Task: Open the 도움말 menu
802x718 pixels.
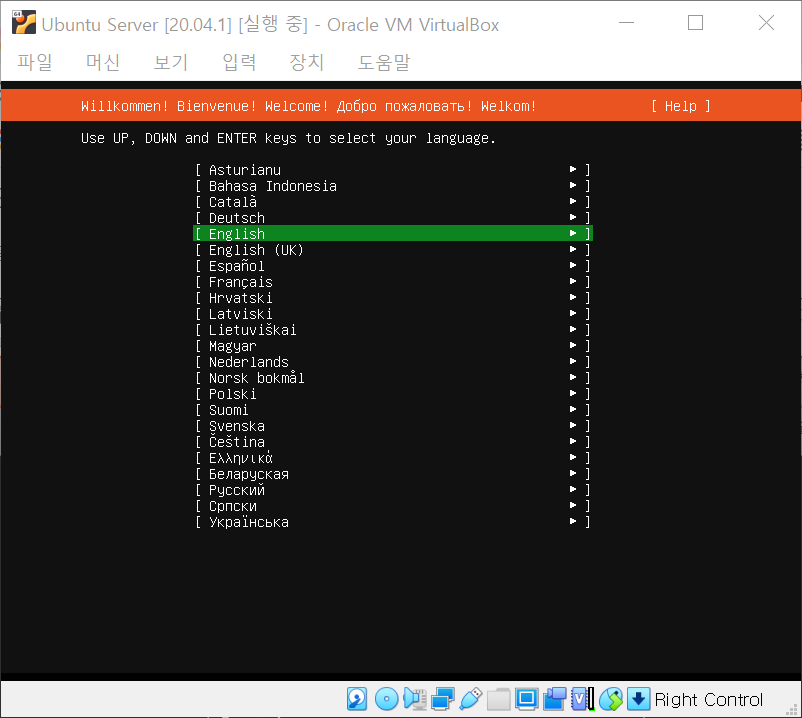Action: tap(384, 62)
